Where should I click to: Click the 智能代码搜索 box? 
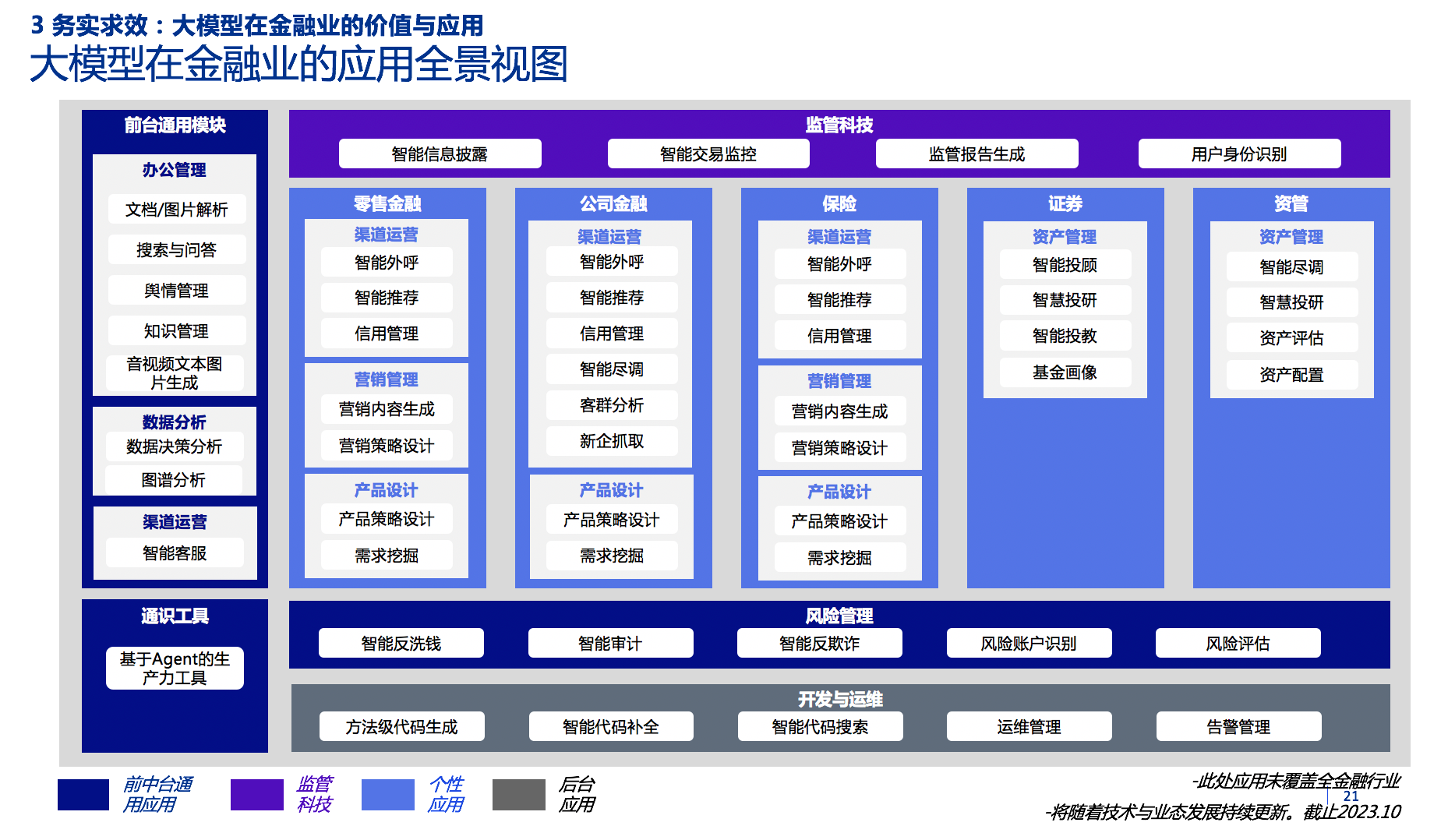point(821,726)
